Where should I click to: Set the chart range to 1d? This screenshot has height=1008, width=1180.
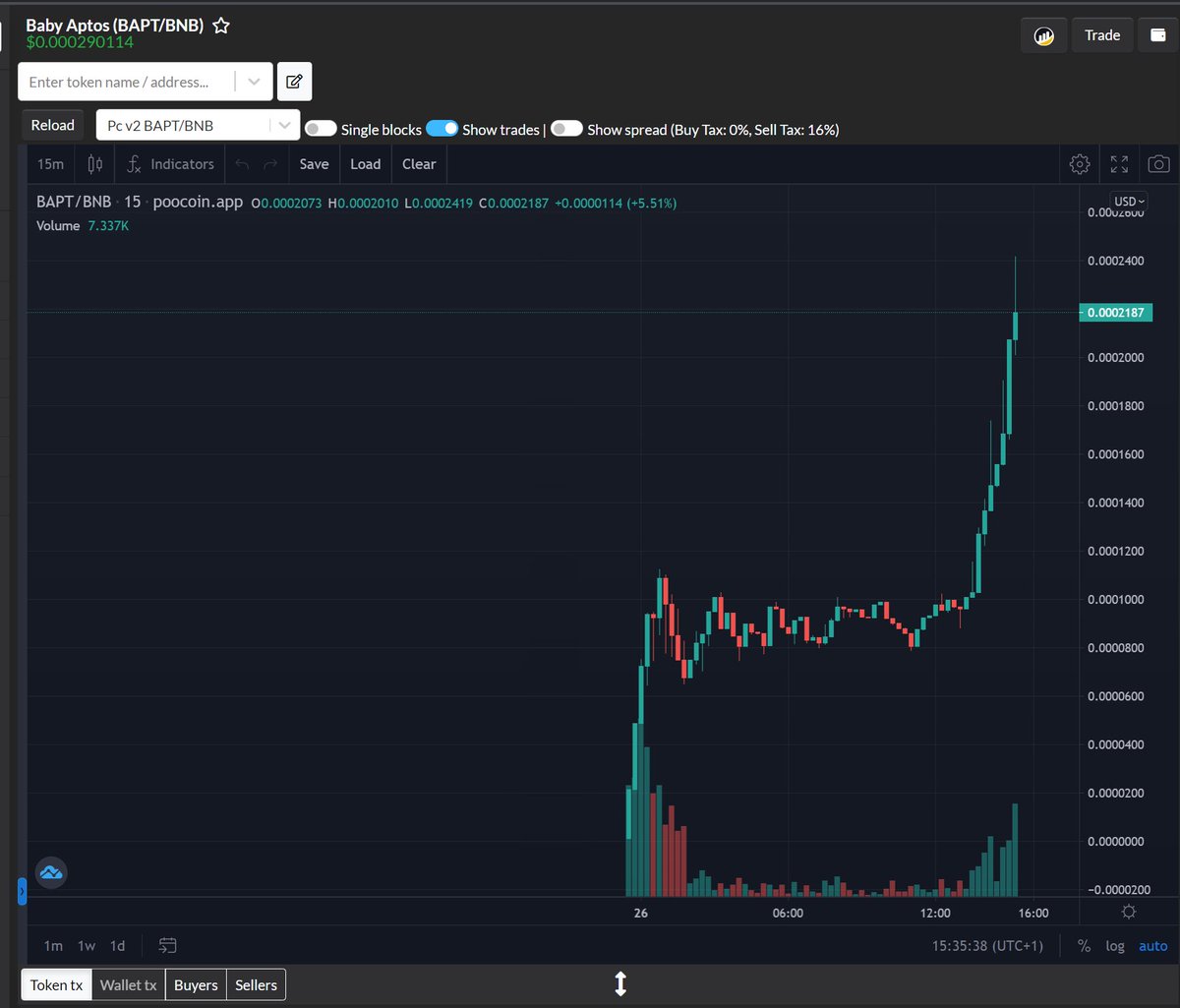tap(117, 946)
